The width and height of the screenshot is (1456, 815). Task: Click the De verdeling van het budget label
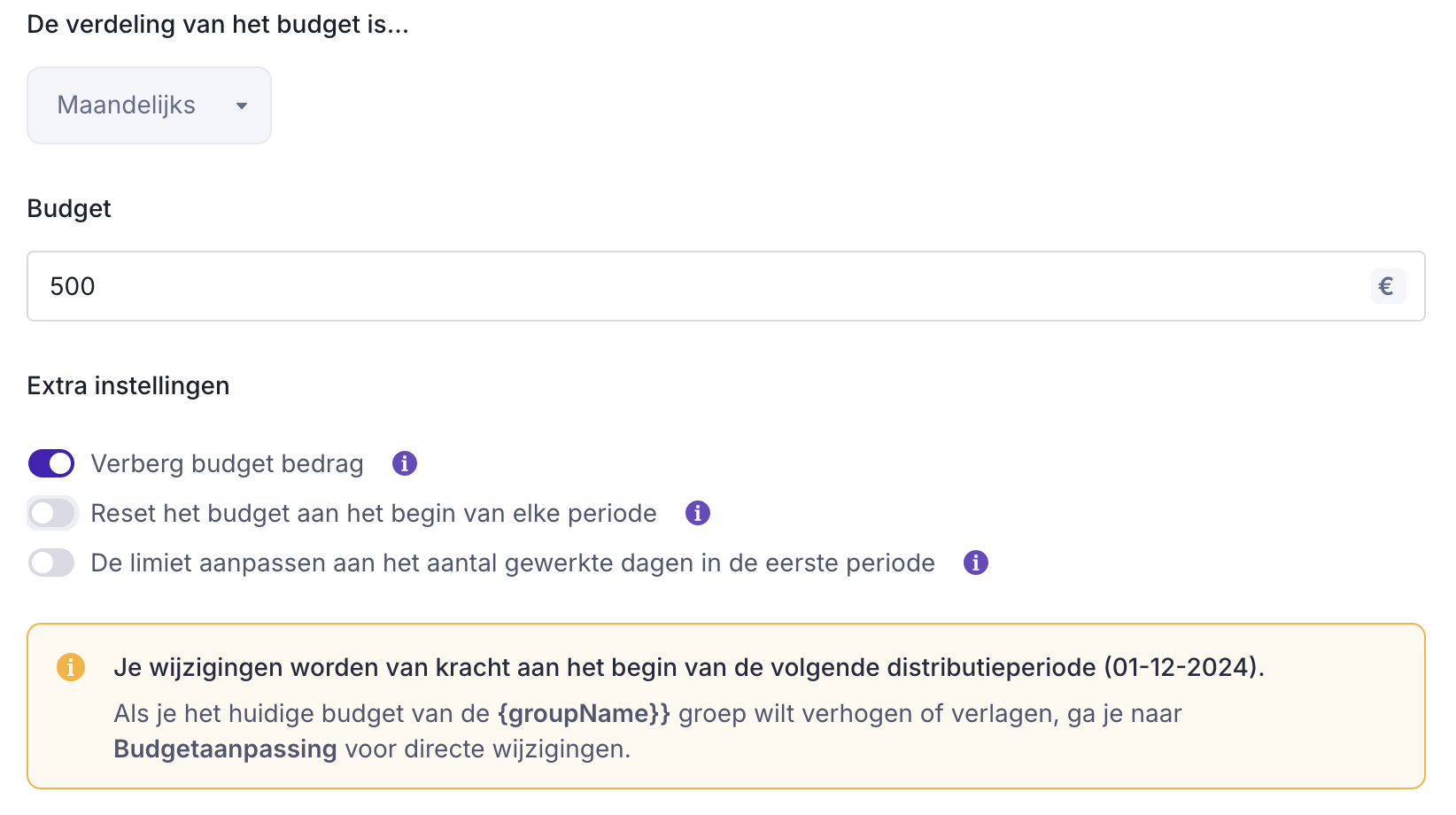218,25
